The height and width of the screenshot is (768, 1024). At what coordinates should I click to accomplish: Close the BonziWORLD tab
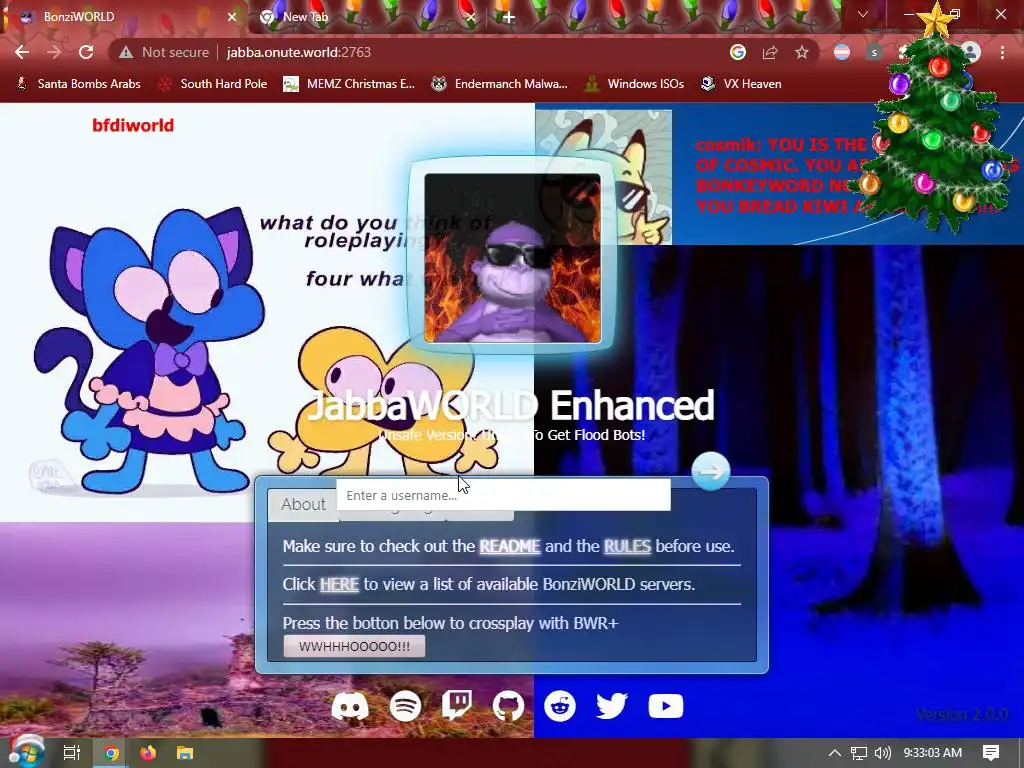pyautogui.click(x=232, y=17)
